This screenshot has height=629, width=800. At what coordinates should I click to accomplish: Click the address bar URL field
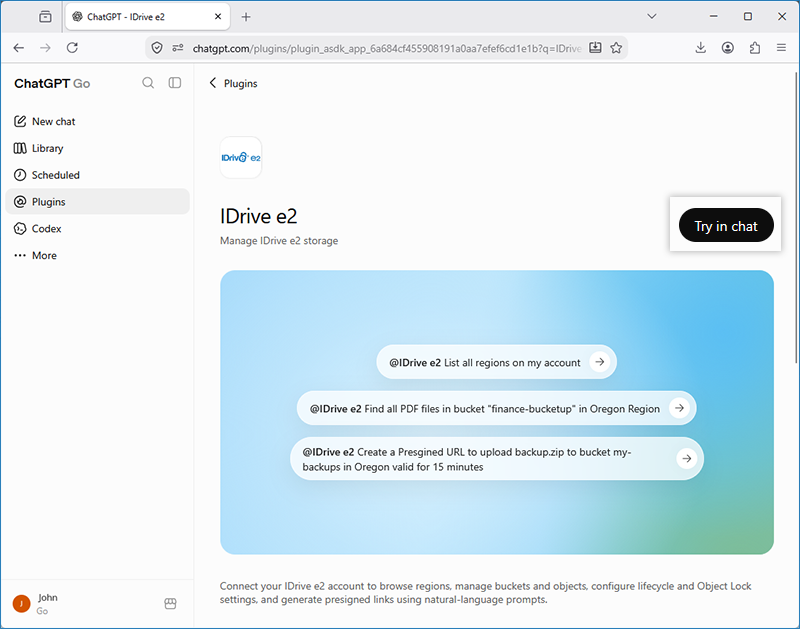click(x=387, y=48)
